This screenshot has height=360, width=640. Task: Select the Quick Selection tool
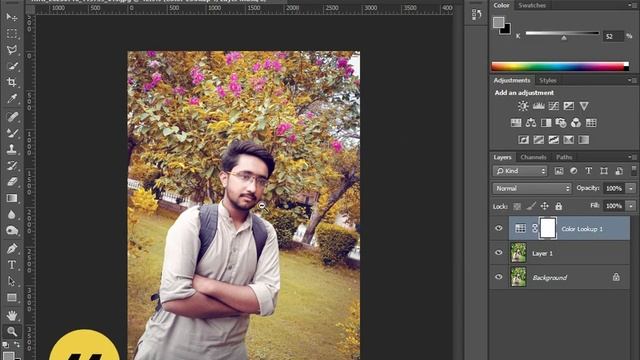click(12, 66)
